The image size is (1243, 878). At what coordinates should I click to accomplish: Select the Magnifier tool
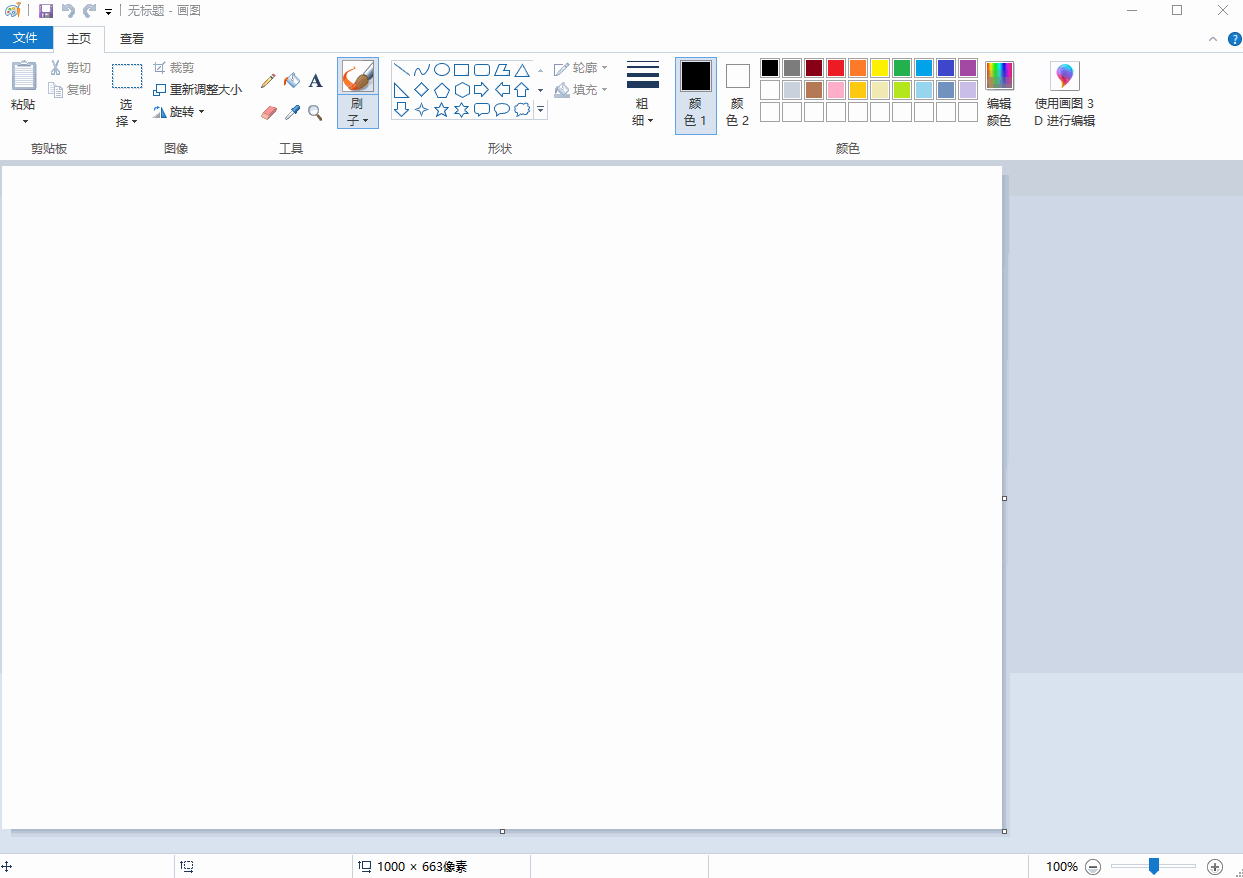click(315, 113)
